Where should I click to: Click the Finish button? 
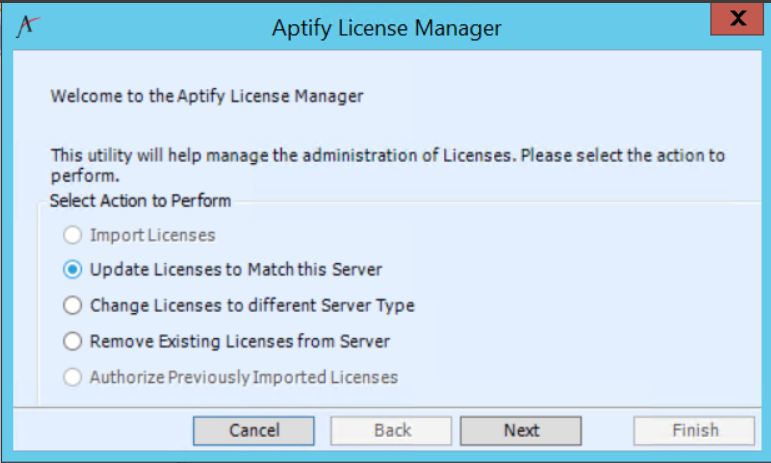pyautogui.click(x=694, y=431)
